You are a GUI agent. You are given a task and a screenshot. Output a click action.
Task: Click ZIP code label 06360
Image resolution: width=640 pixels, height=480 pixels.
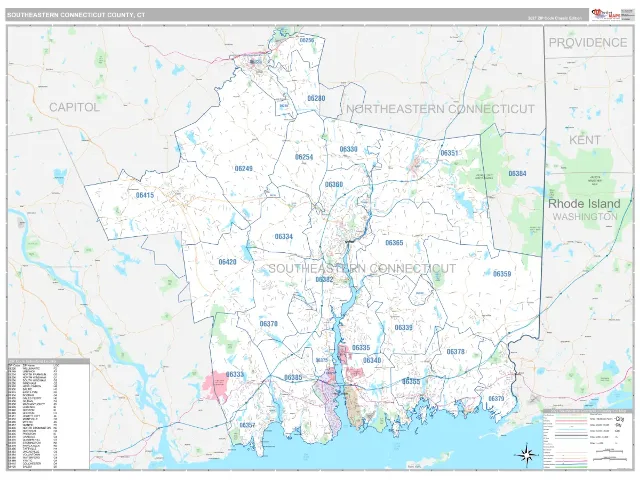(334, 184)
